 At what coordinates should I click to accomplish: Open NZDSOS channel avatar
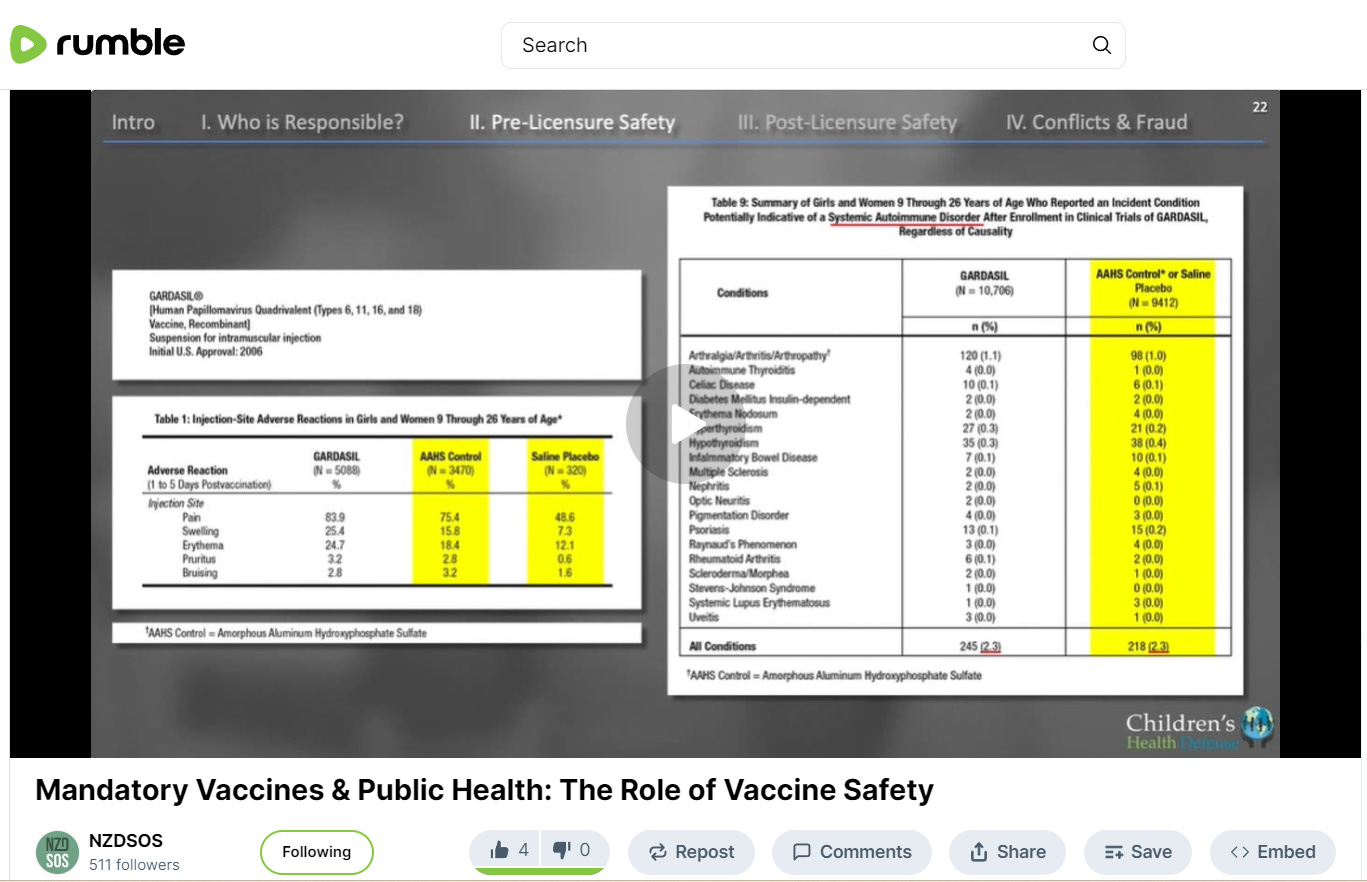57,852
